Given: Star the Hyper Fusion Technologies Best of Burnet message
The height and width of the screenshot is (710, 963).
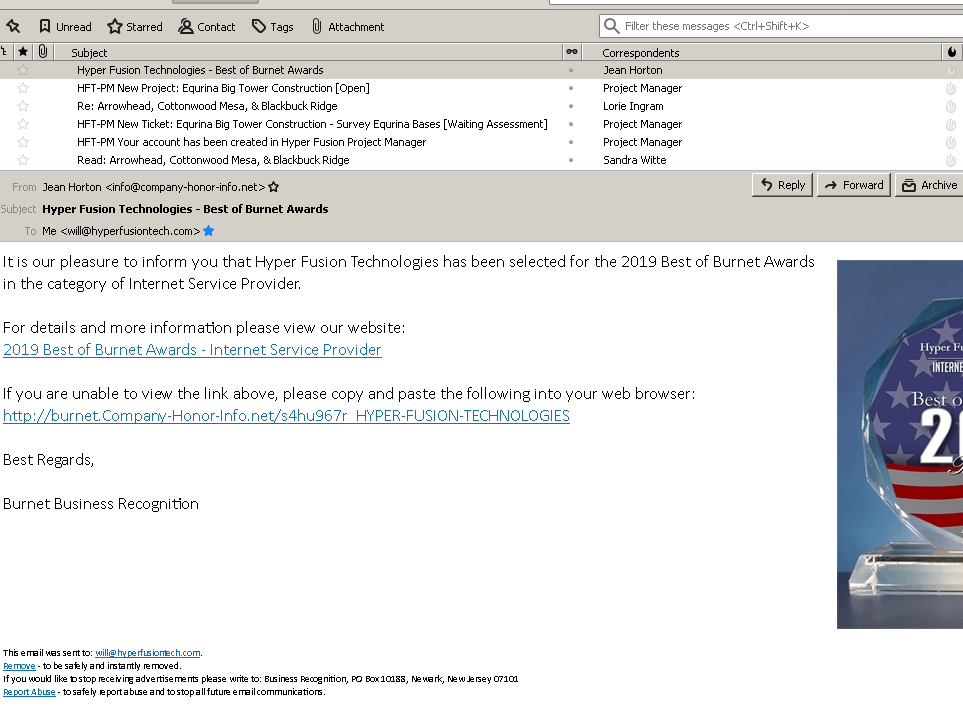Looking at the screenshot, I should [23, 70].
